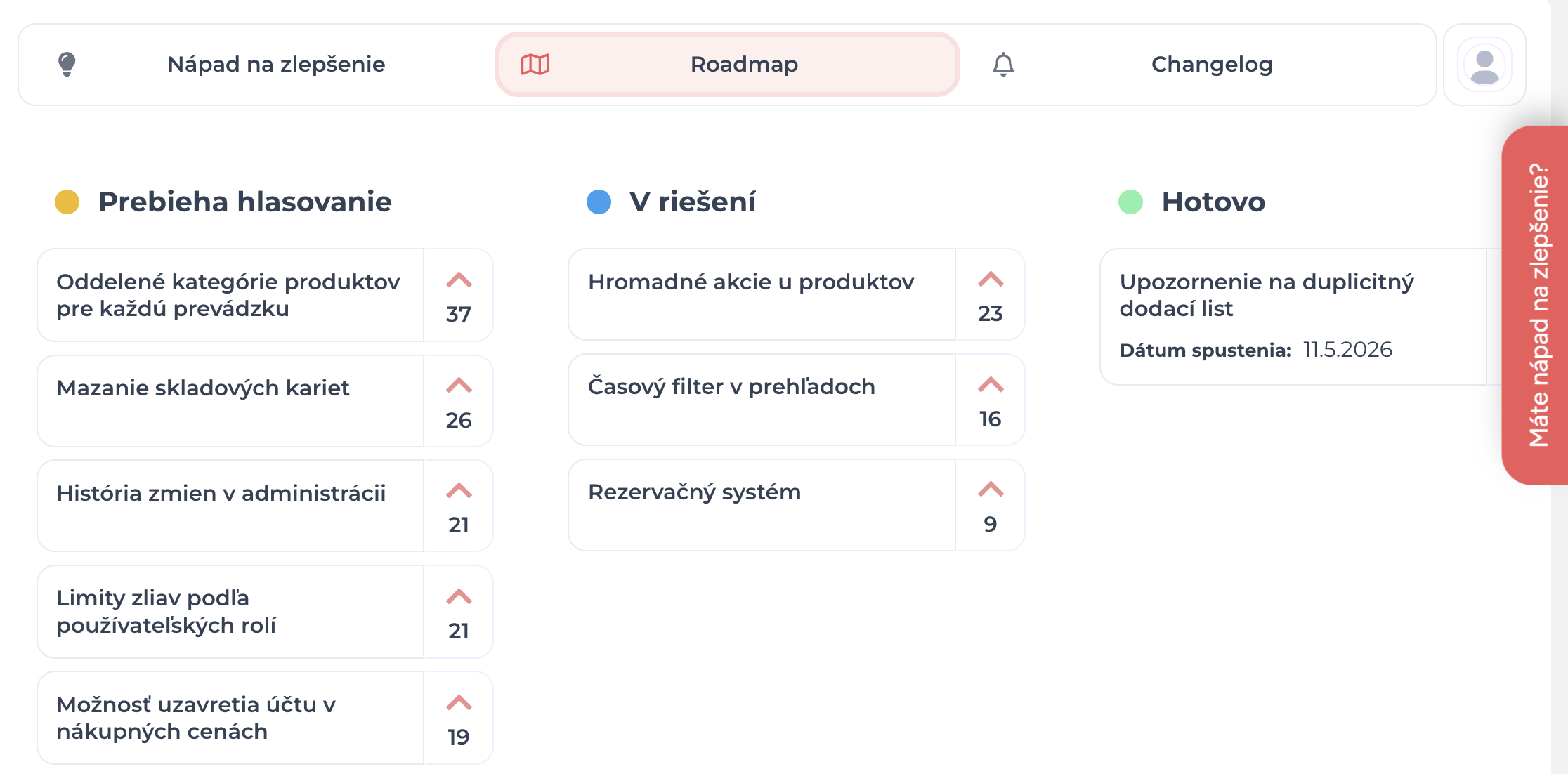This screenshot has width=1568, height=774.
Task: Open the Máte nápad na zlepšenie side button
Action: click(1535, 306)
